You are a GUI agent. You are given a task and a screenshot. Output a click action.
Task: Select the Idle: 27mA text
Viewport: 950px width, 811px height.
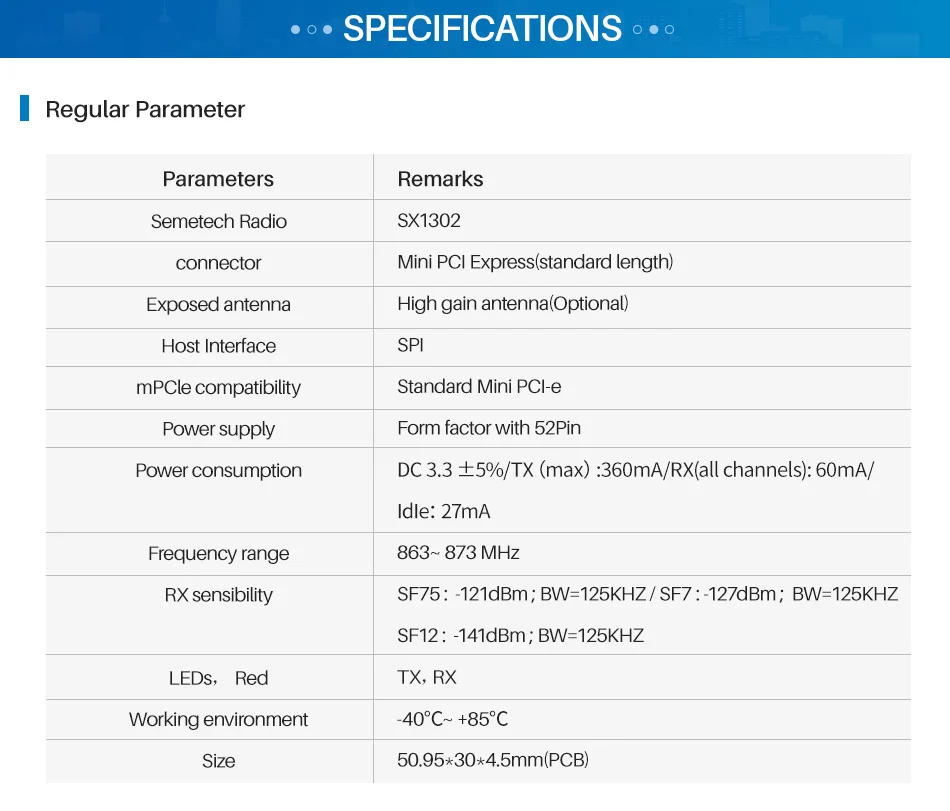click(443, 512)
